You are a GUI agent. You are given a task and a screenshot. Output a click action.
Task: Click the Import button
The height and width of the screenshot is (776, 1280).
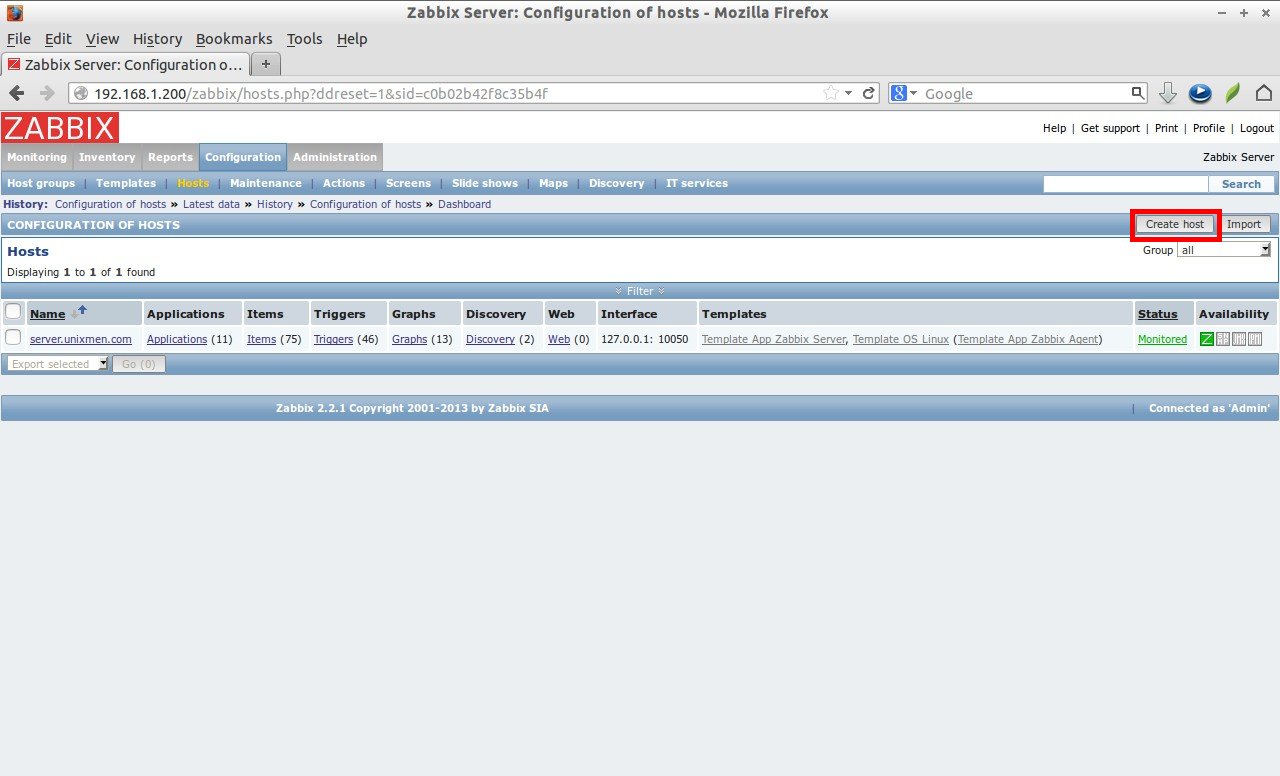(x=1244, y=224)
